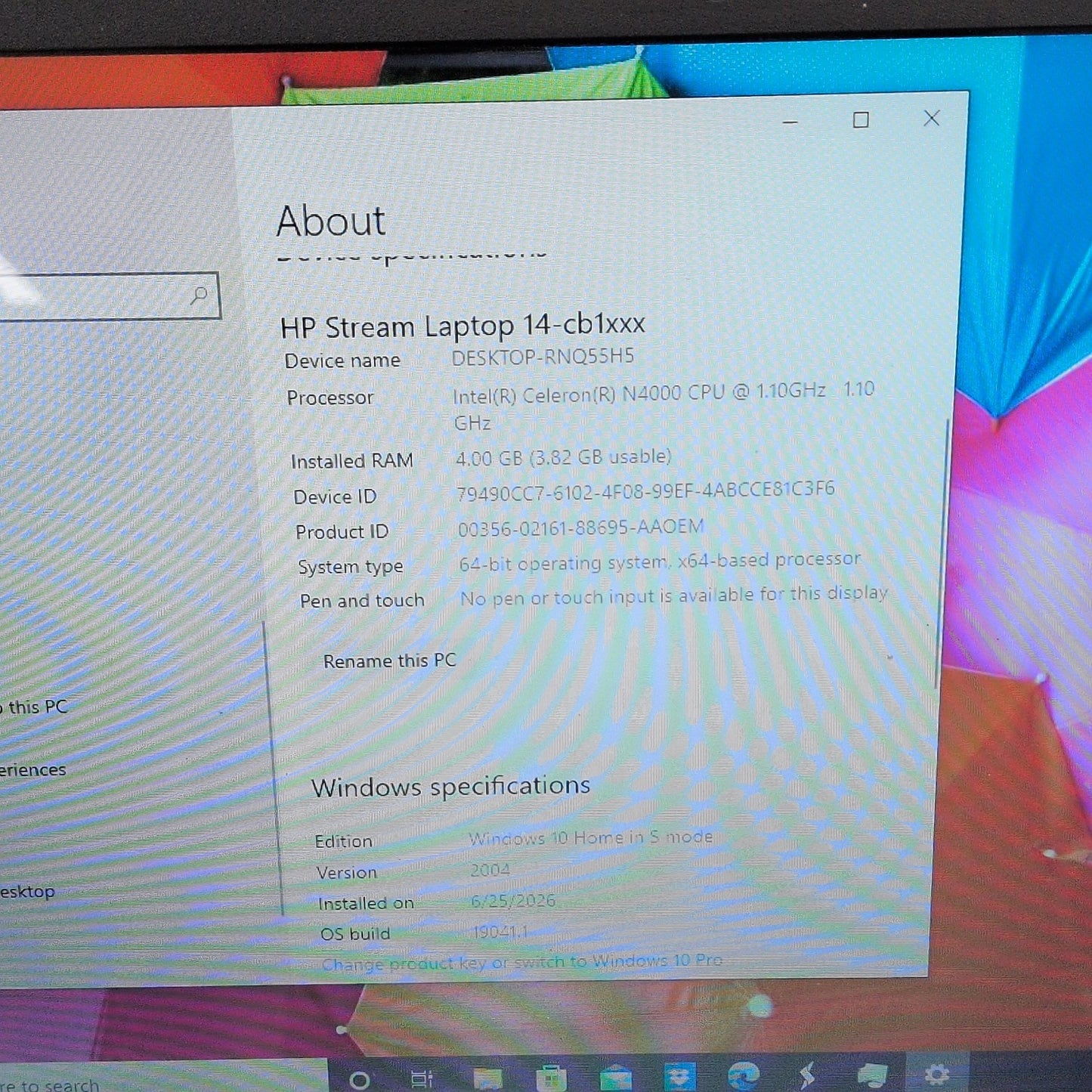
Task: Click the Processor label
Action: point(330,398)
